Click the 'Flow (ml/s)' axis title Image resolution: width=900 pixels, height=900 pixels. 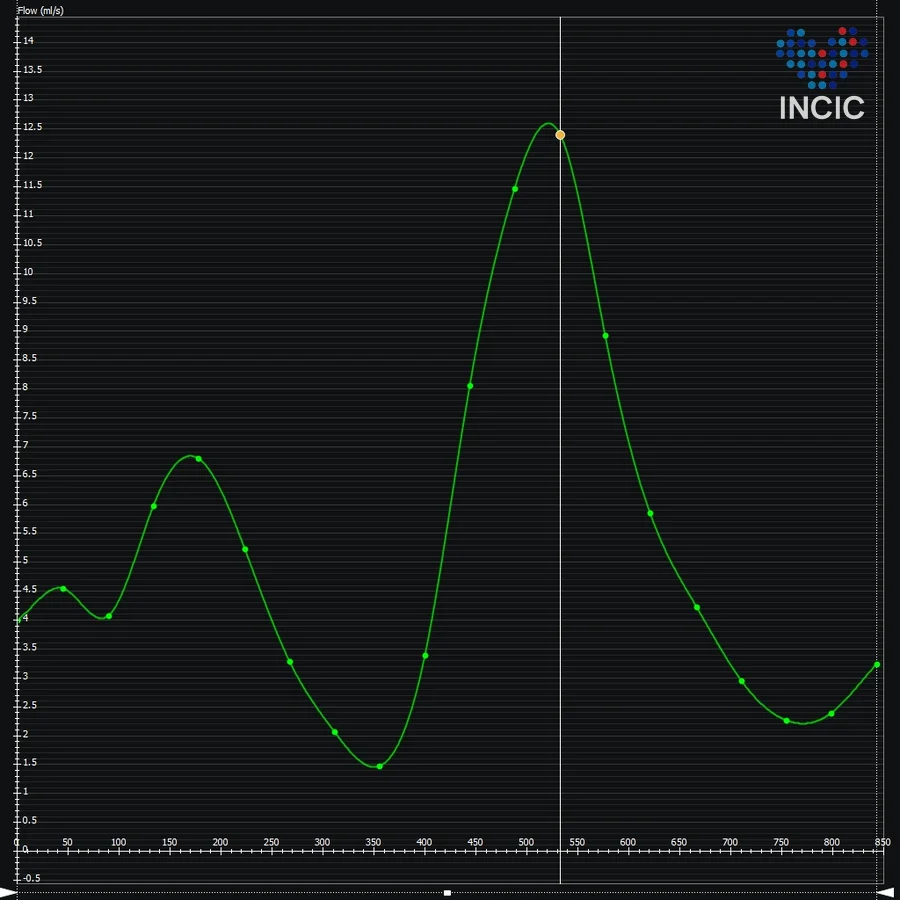[x=40, y=10]
